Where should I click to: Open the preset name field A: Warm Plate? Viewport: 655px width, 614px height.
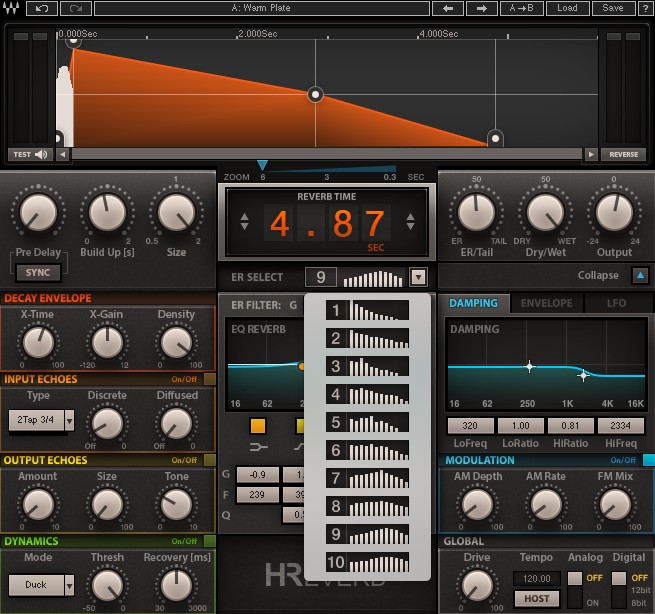pos(261,8)
